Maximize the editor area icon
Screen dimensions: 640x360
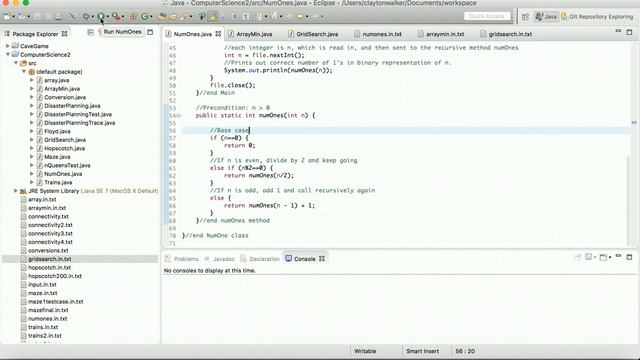pyautogui.click(x=629, y=32)
